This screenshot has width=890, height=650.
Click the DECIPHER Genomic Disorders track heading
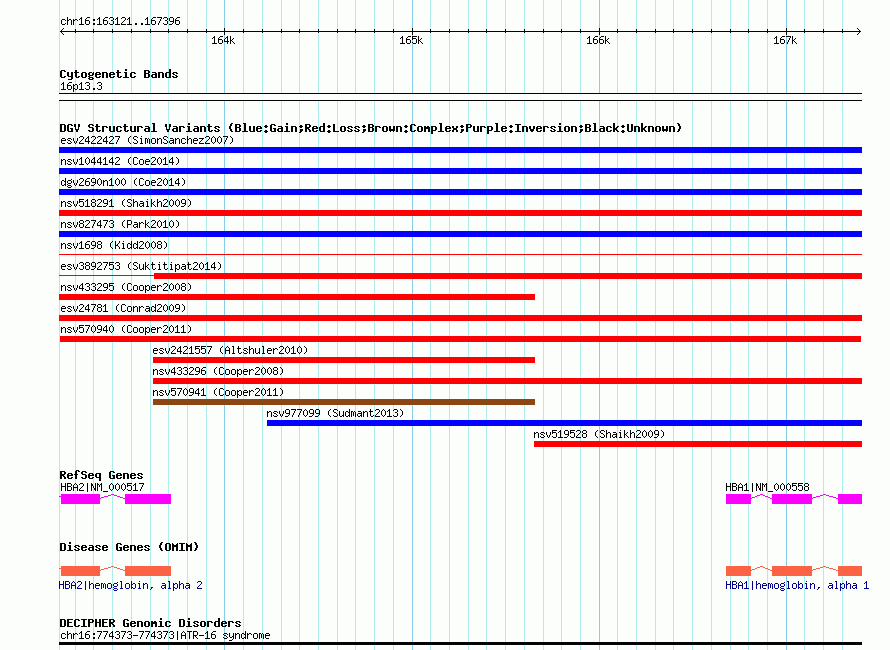point(150,623)
